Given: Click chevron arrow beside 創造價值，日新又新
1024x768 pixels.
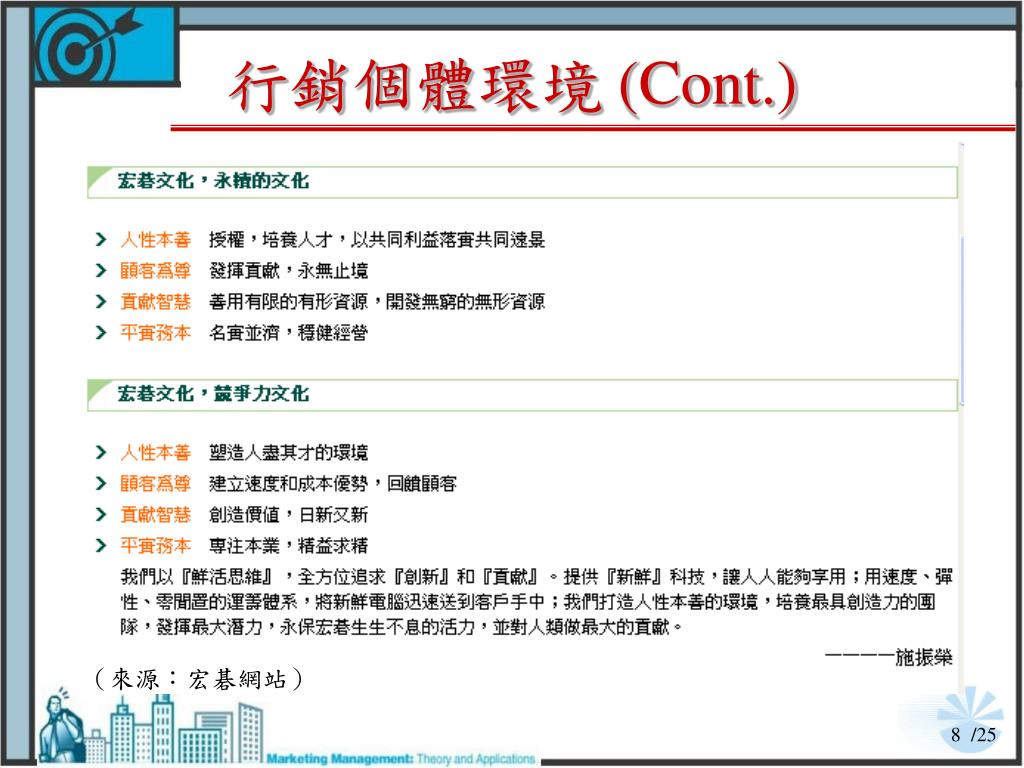Looking at the screenshot, I should (101, 515).
